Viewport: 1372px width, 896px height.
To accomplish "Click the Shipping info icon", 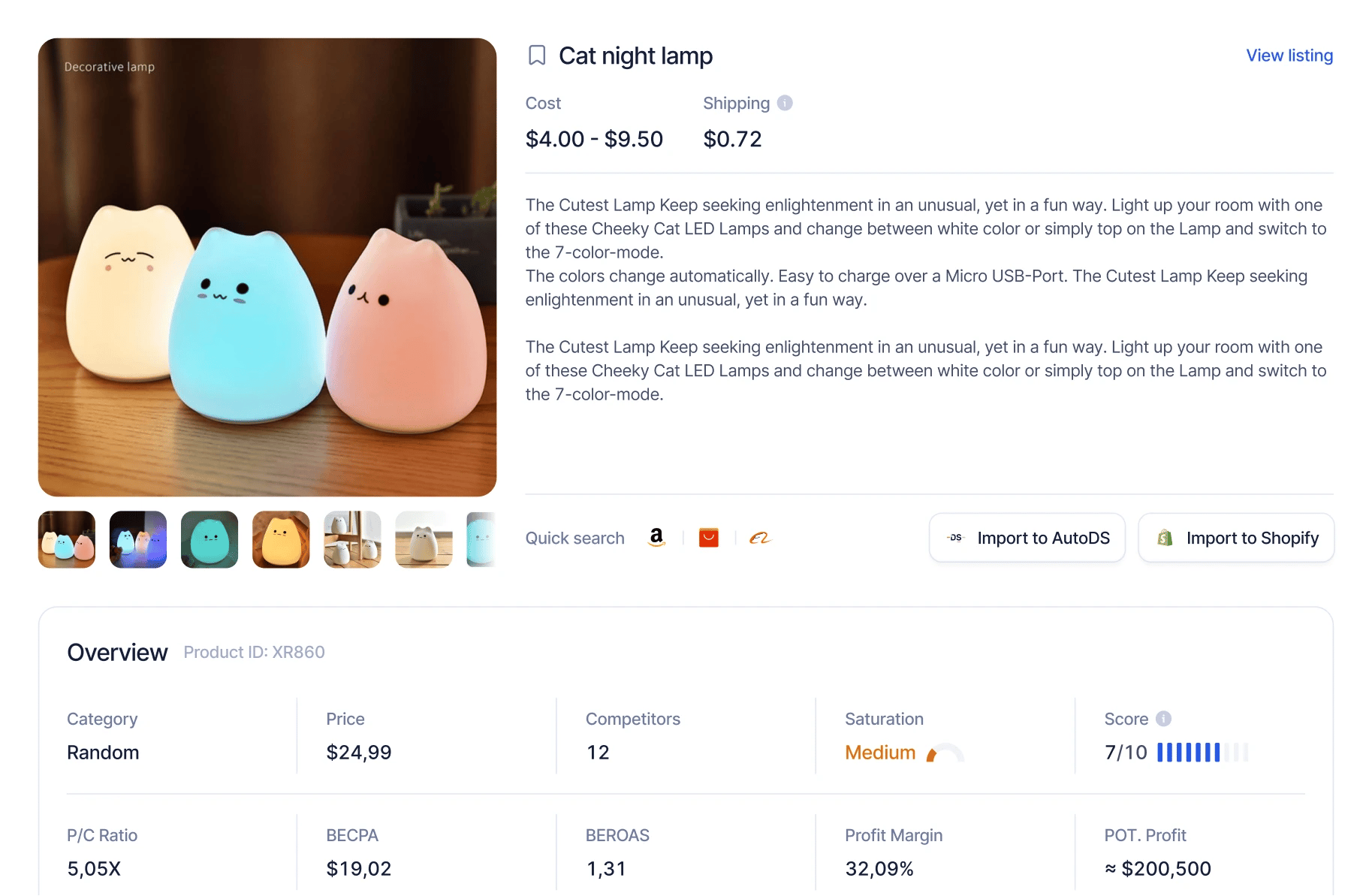I will (x=785, y=104).
